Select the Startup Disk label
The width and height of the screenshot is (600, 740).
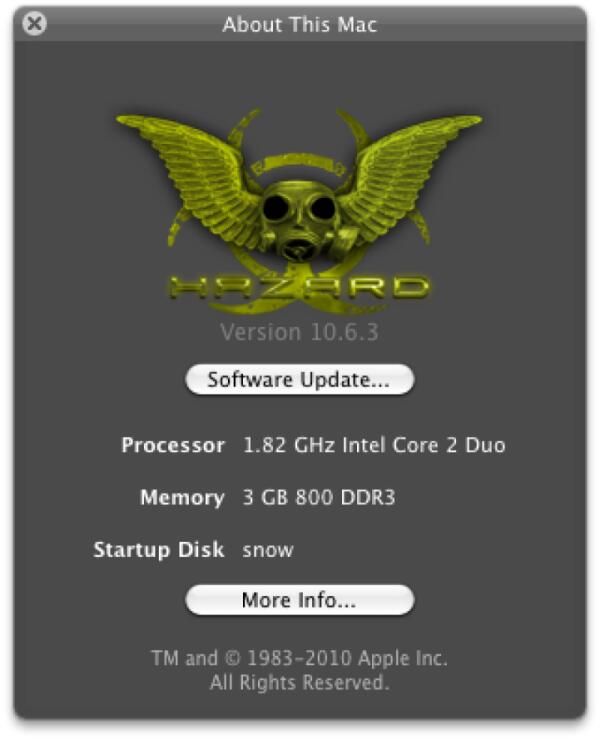(x=159, y=550)
